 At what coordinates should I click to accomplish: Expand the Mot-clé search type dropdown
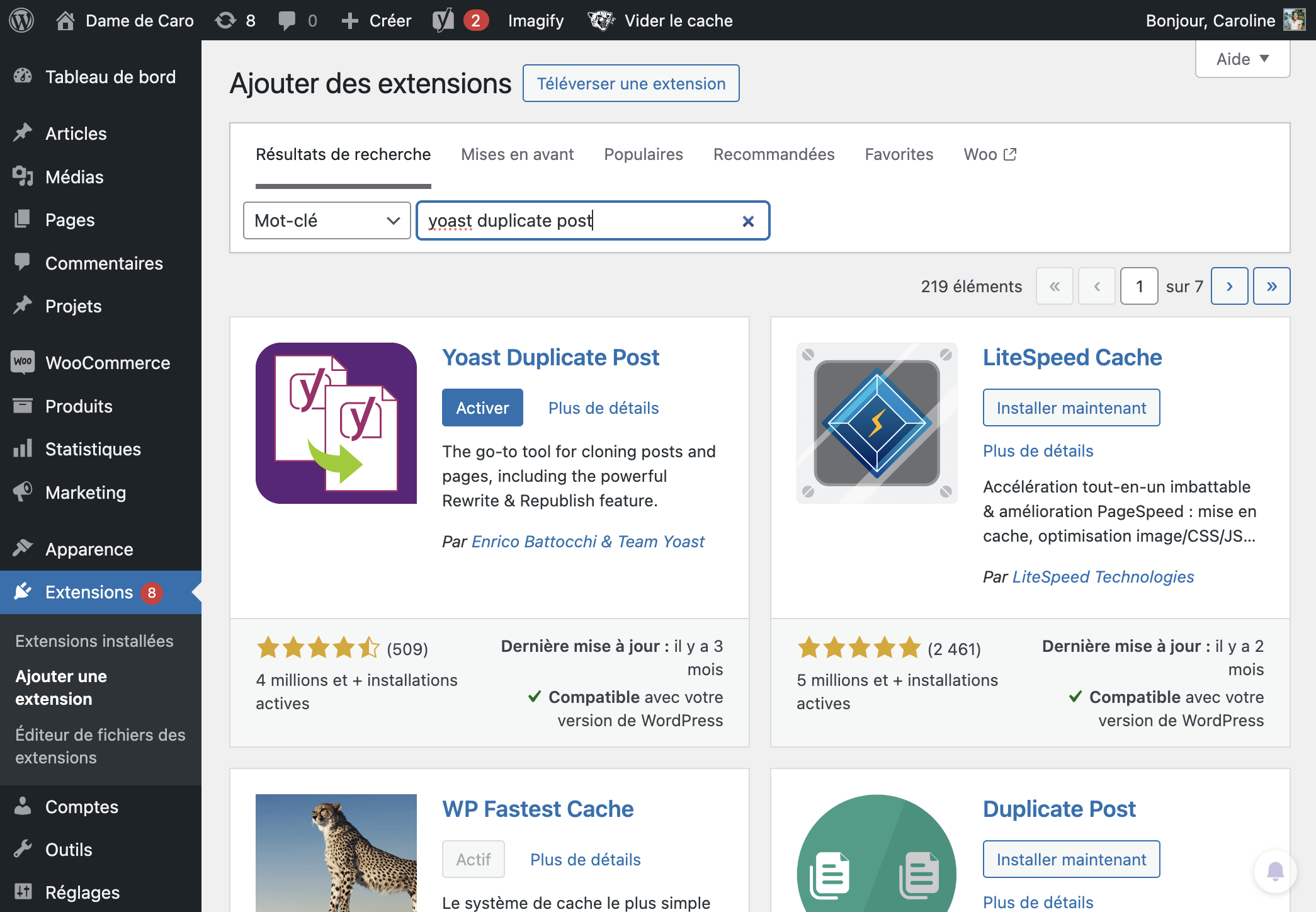click(327, 220)
